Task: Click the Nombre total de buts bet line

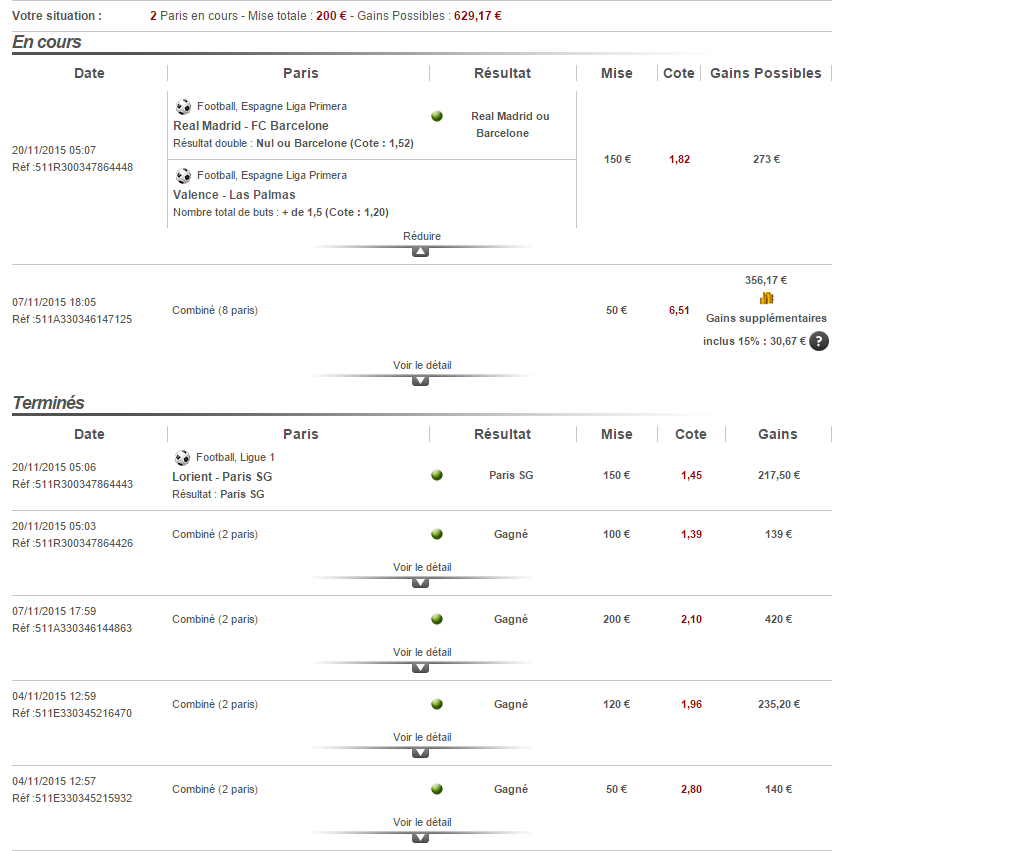Action: (281, 212)
